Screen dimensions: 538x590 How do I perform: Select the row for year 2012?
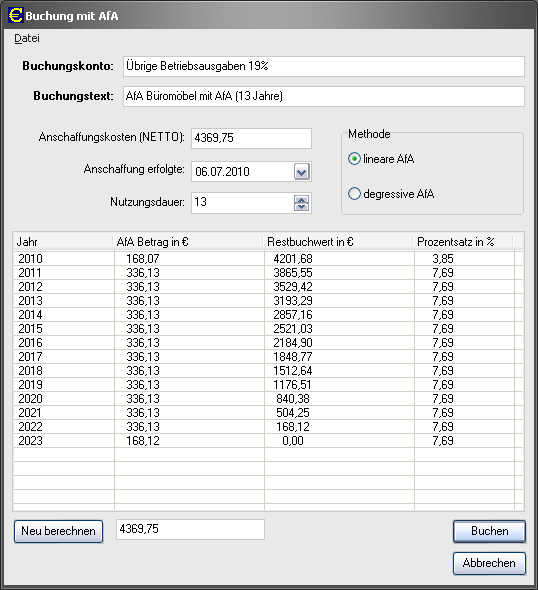pos(268,287)
